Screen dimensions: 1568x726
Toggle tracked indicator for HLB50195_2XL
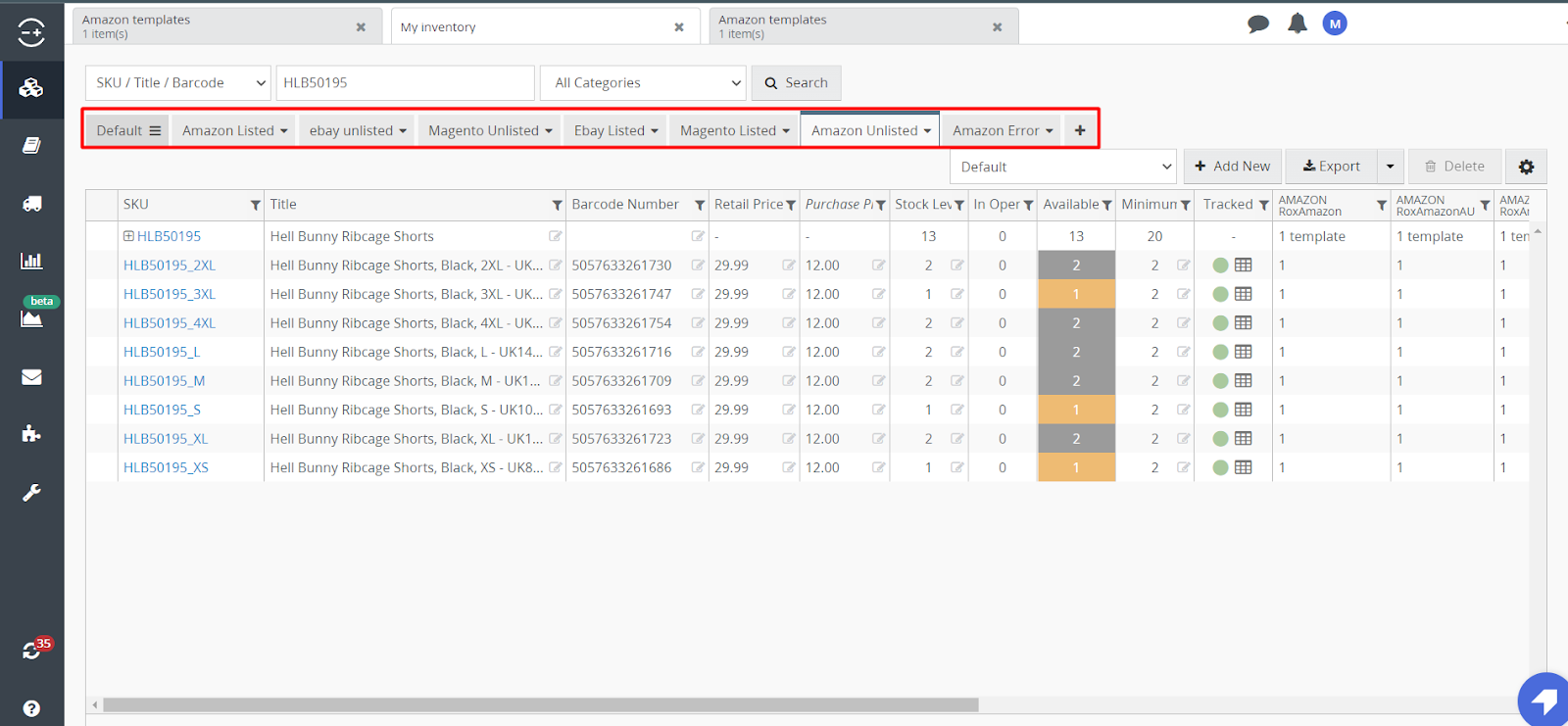coord(1220,266)
